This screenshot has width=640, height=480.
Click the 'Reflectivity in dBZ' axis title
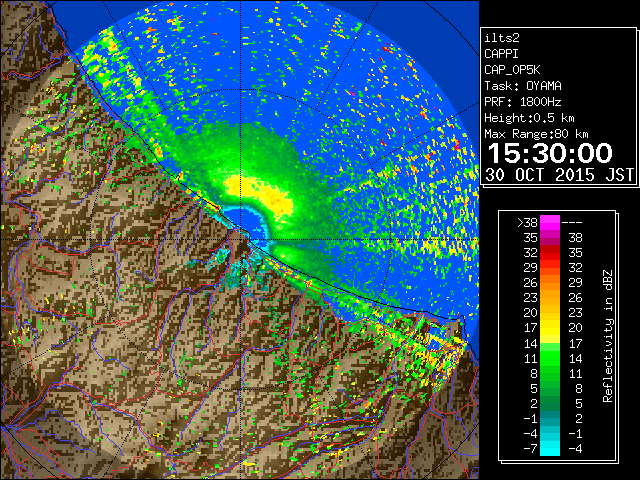pos(608,336)
